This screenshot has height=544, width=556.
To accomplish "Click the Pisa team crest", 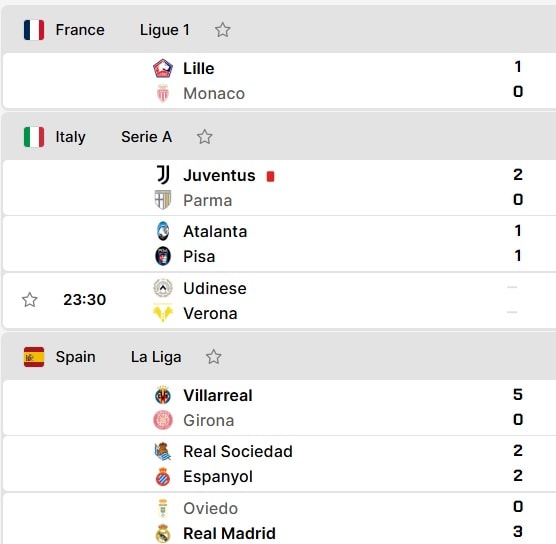I will (x=163, y=256).
